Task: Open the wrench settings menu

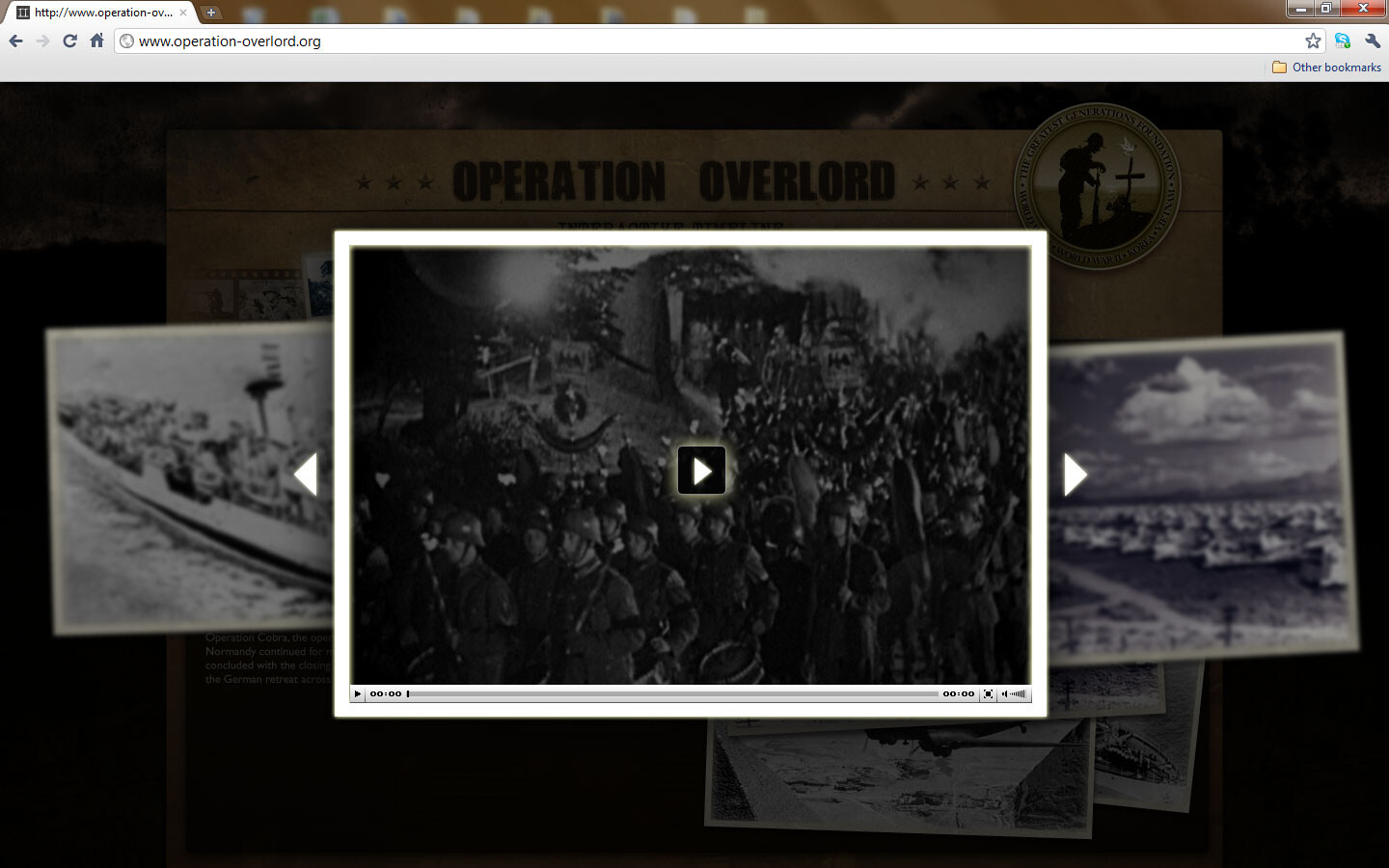Action: click(x=1373, y=41)
